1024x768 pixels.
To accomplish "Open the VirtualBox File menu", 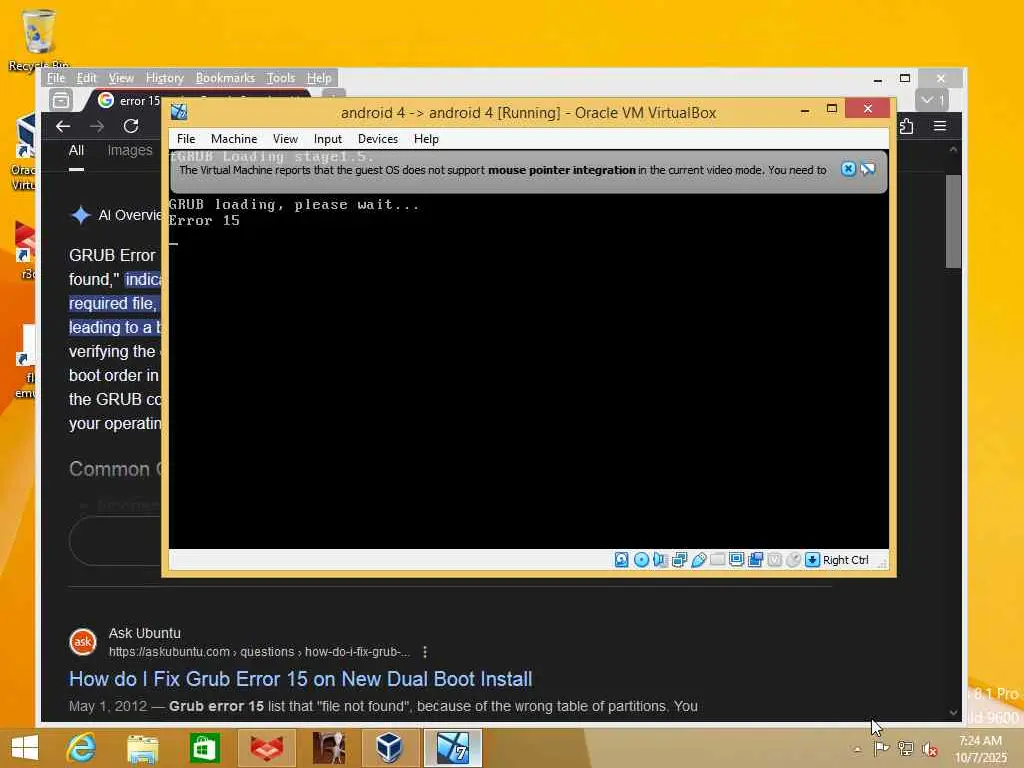I will pyautogui.click(x=186, y=139).
